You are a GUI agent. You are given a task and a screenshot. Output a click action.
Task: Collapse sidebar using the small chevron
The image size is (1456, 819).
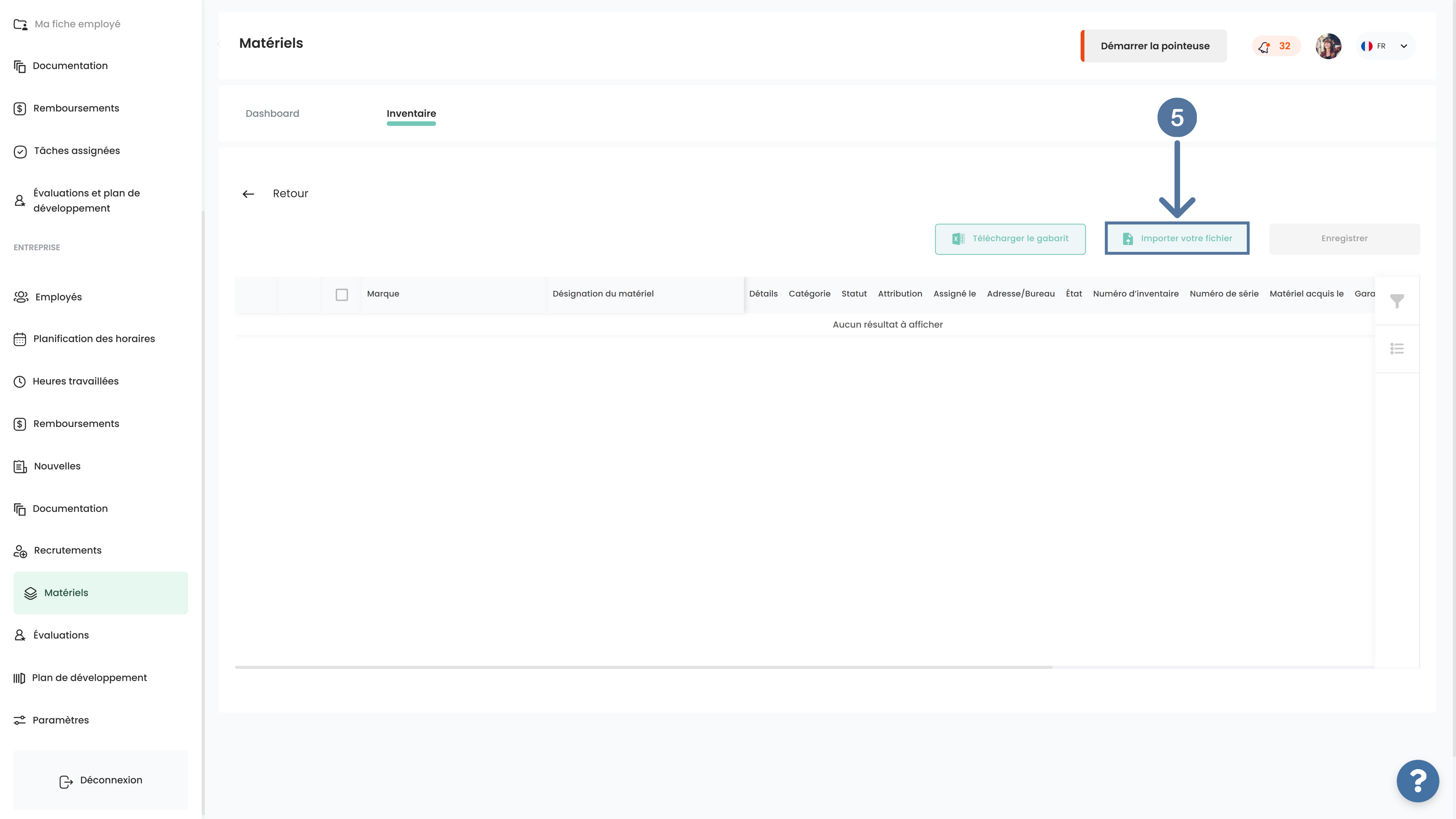click(219, 44)
